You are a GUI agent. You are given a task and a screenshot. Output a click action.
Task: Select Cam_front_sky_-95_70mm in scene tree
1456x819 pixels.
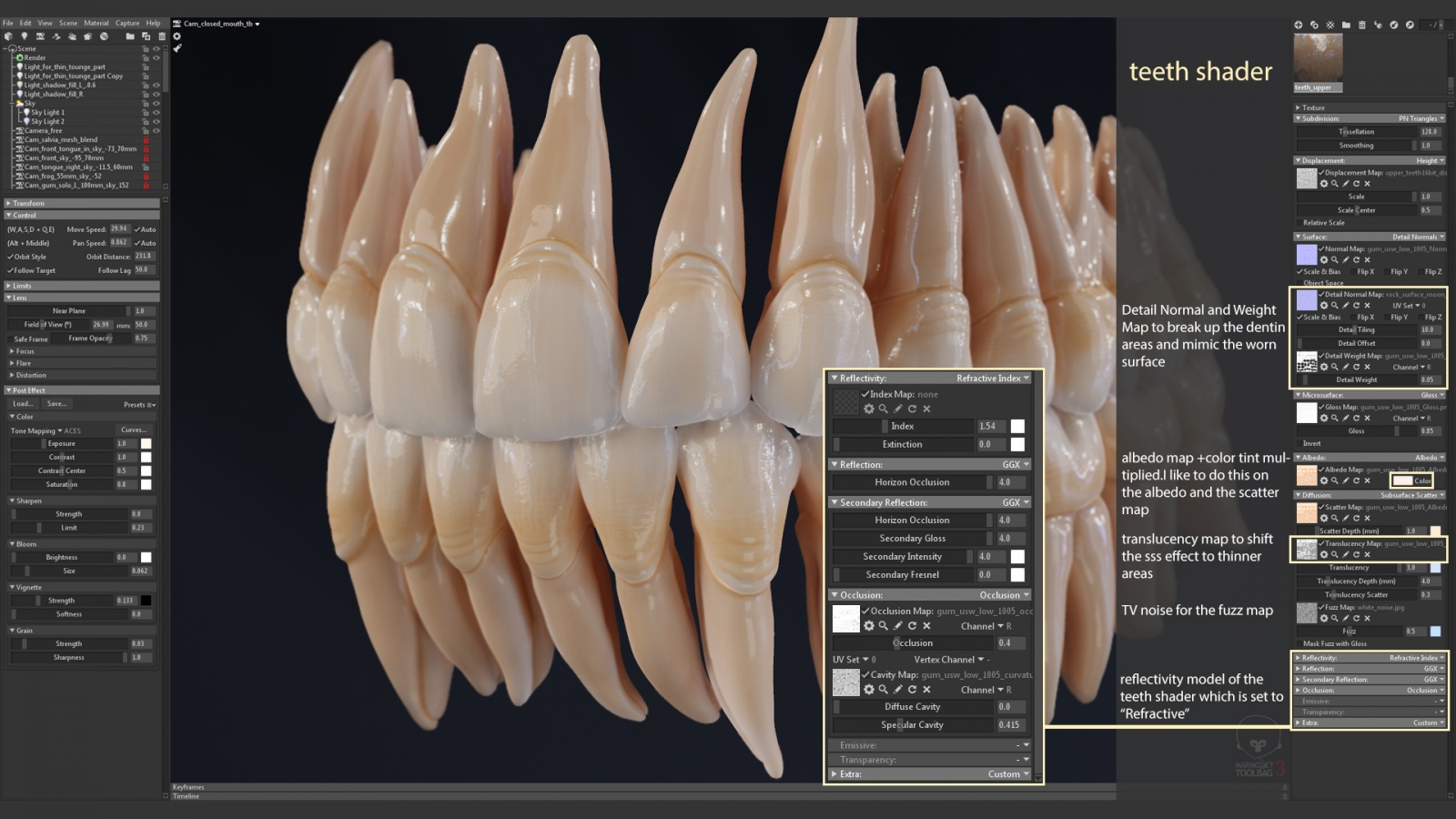pos(64,158)
